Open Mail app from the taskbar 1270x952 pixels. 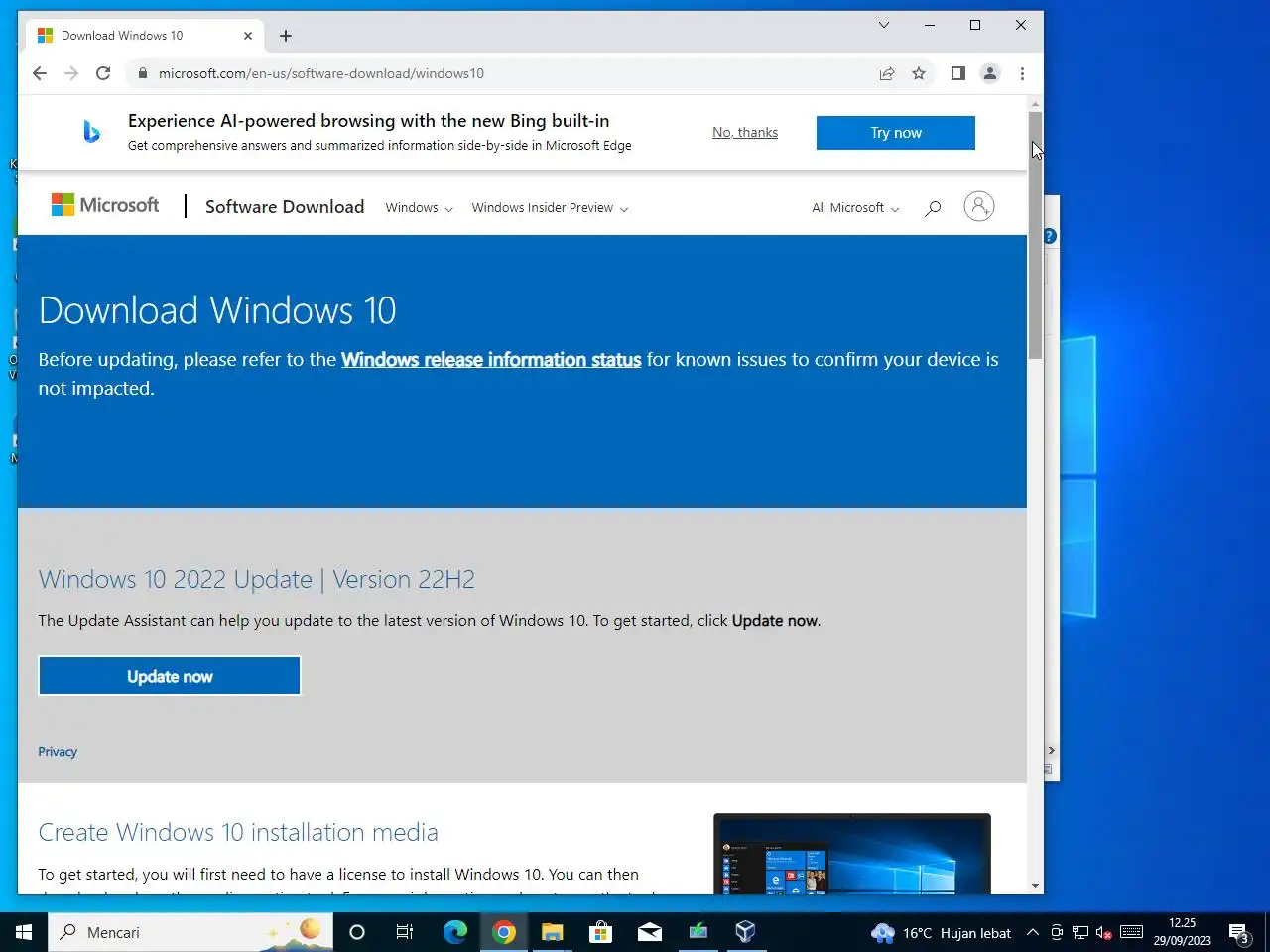tap(649, 932)
